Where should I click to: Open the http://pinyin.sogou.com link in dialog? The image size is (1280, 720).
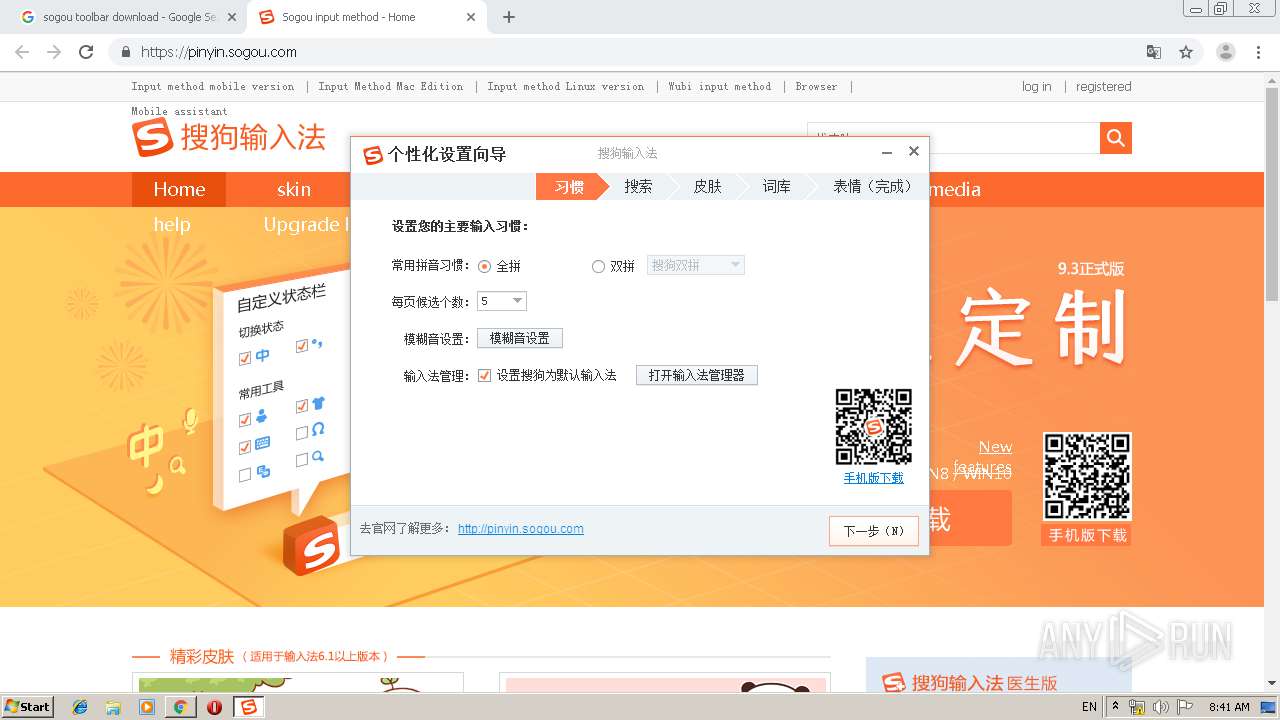521,529
